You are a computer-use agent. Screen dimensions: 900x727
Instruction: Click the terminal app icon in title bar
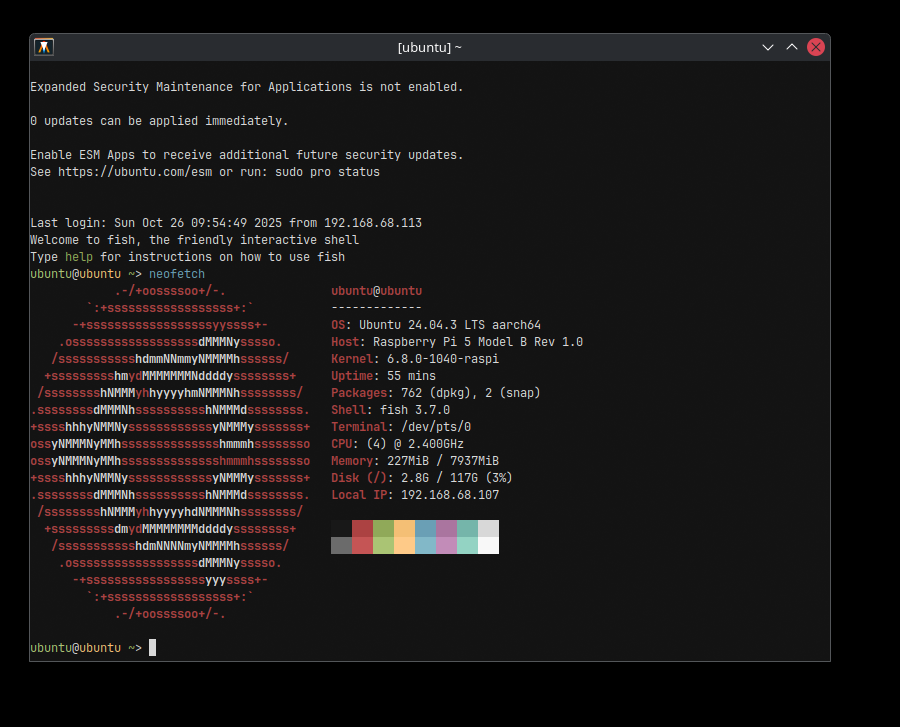point(44,47)
